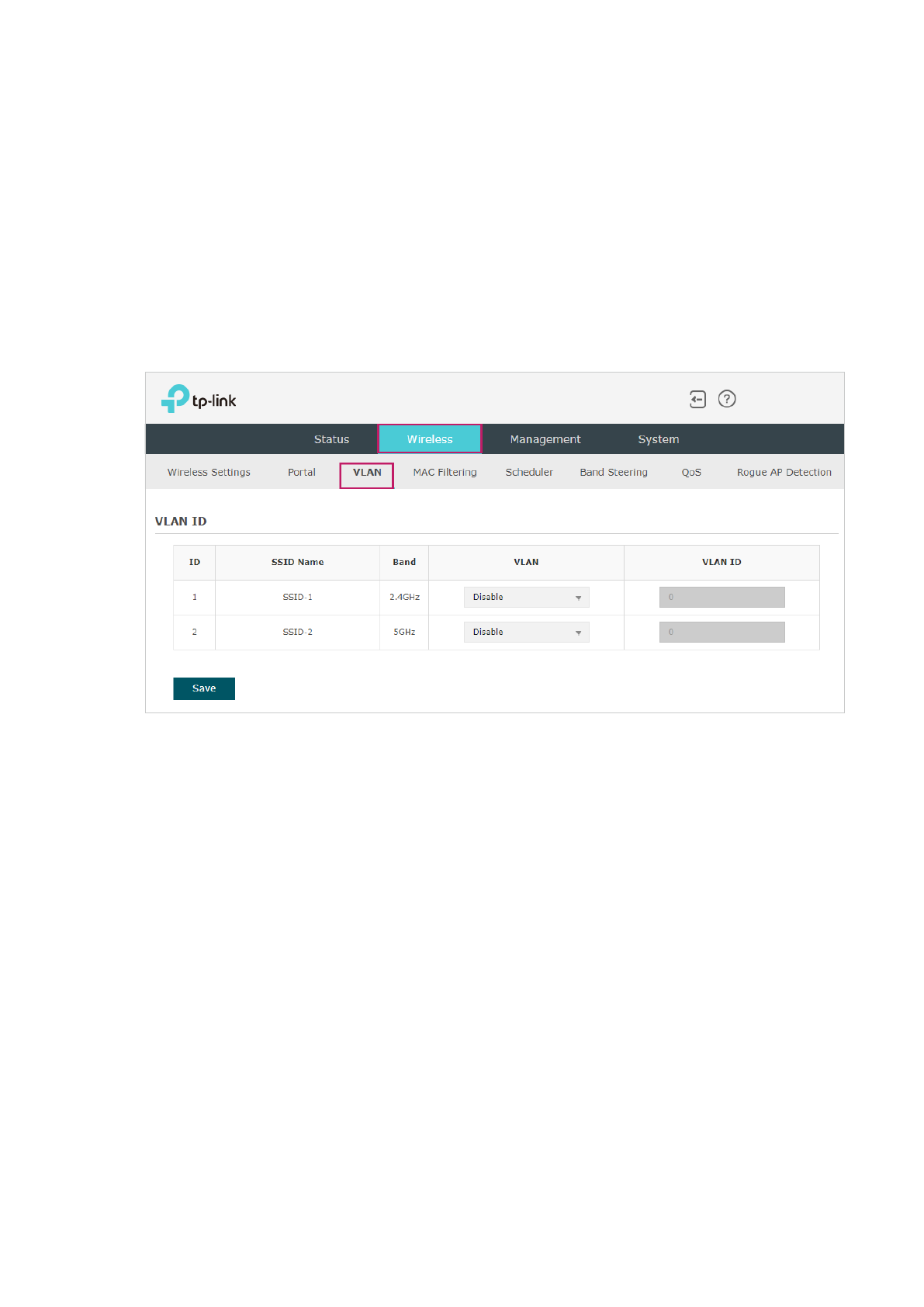Switch to the QoS sub-tab
Viewport: 924px width, 1307px height.
click(x=690, y=472)
